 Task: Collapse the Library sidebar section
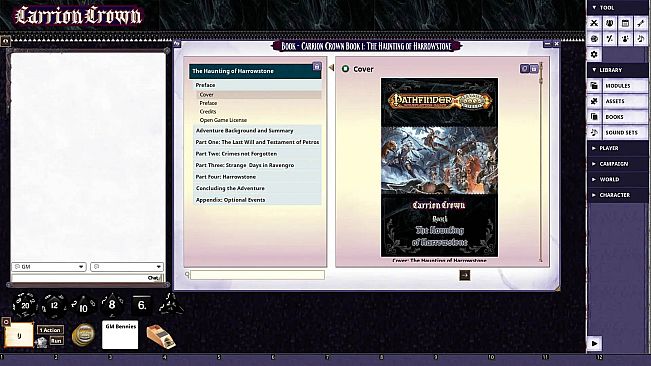click(x=594, y=70)
